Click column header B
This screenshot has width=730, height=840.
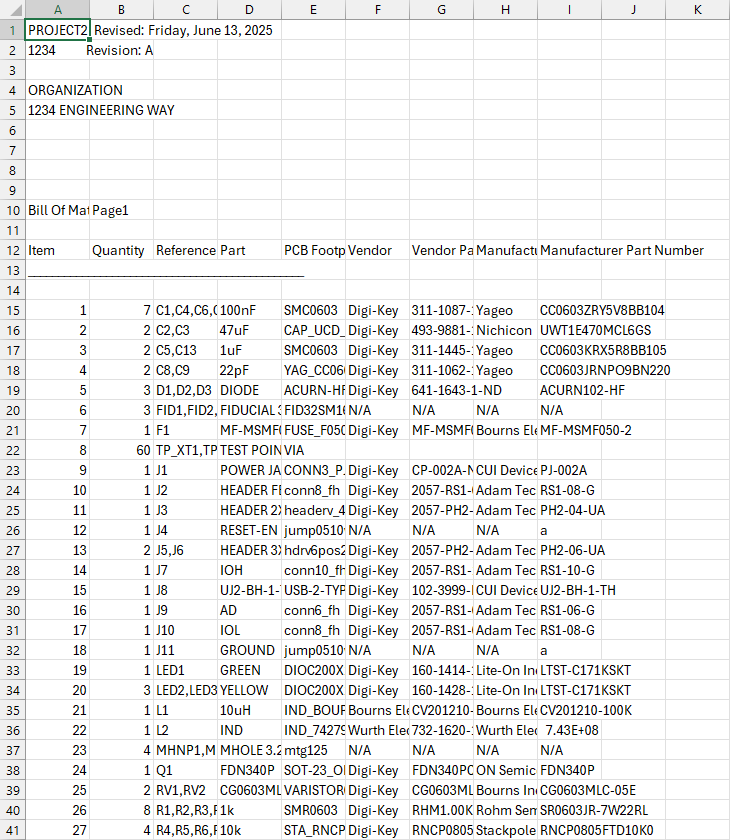click(121, 9)
